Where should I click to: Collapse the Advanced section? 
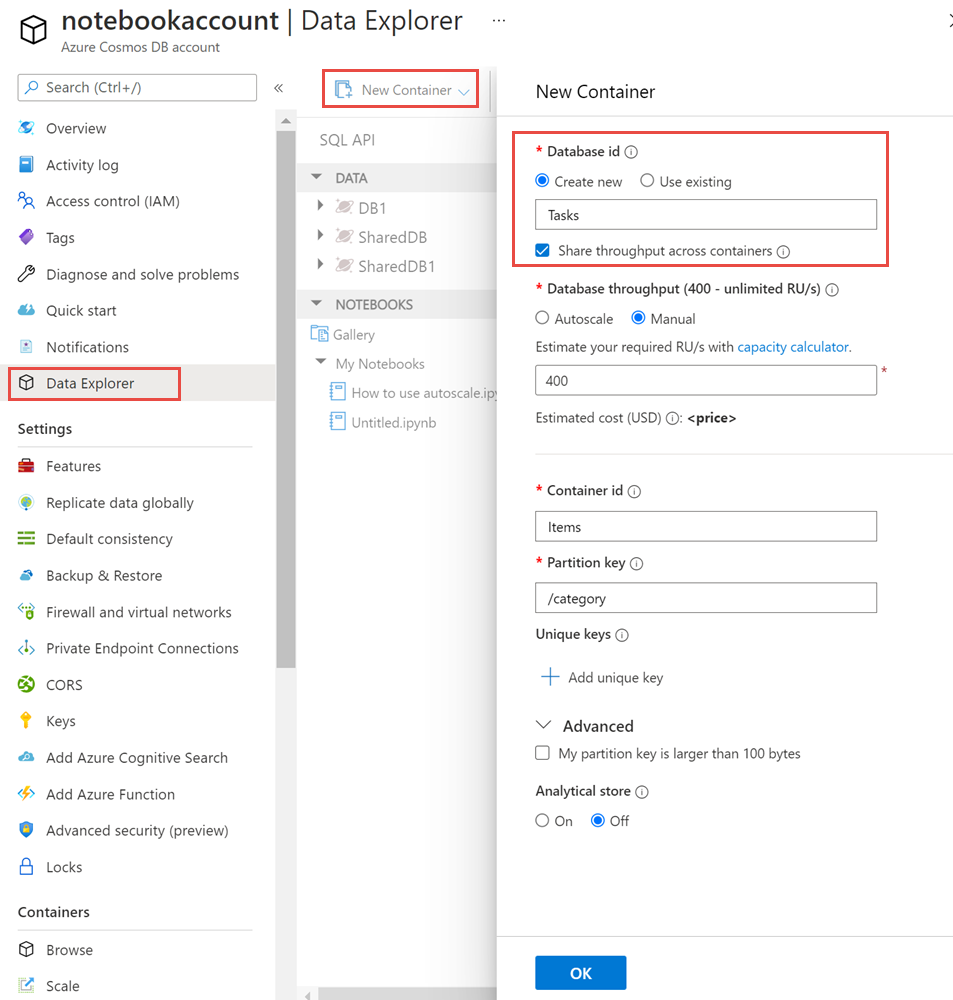(x=542, y=725)
